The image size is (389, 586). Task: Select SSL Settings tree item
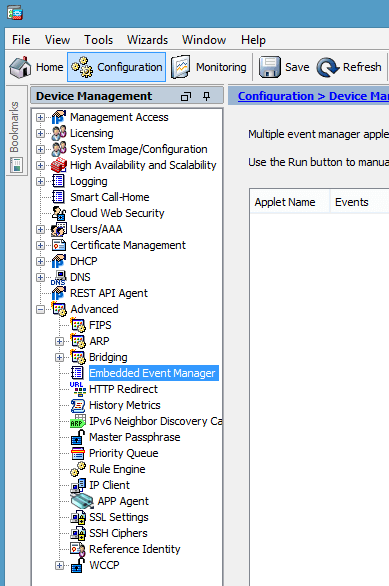click(118, 517)
